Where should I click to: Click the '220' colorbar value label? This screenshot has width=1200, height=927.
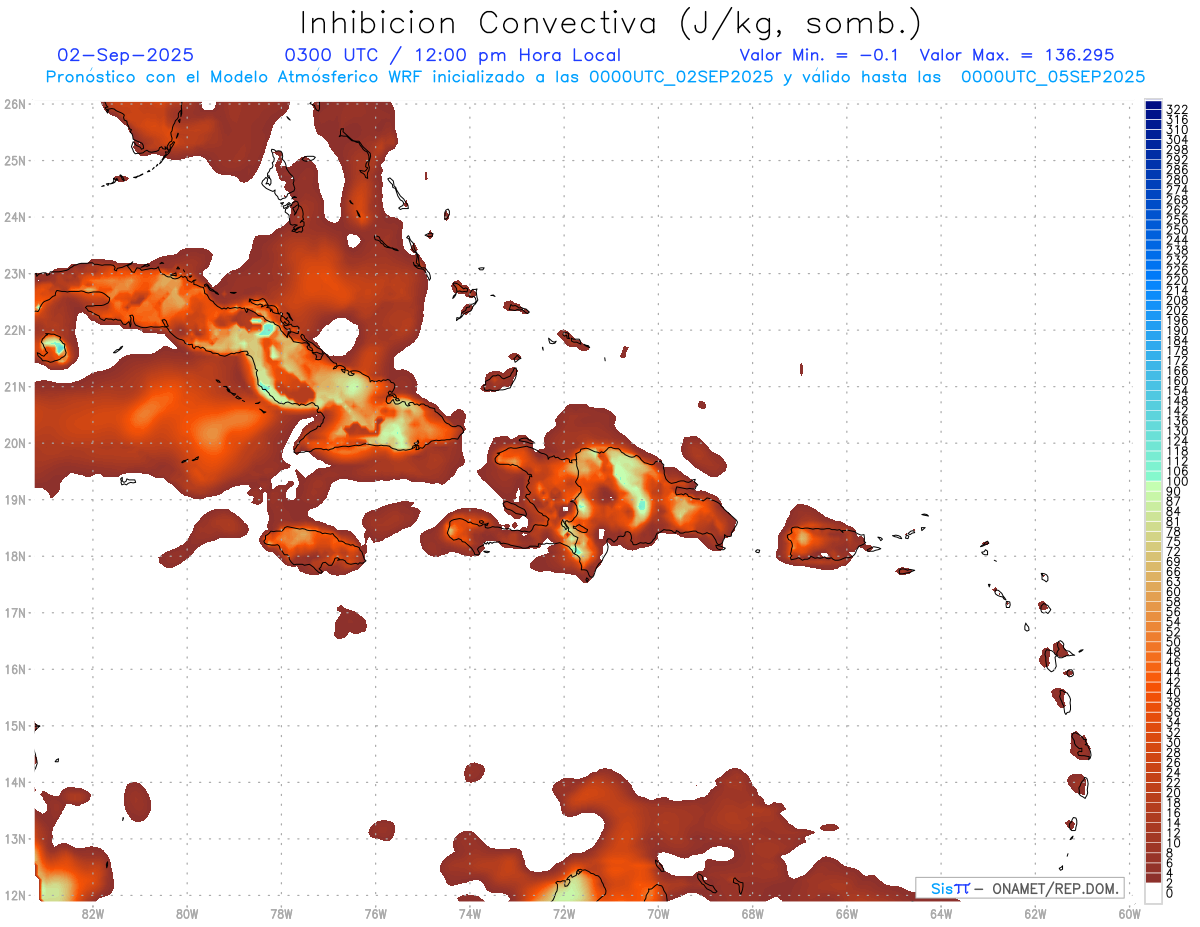coord(1177,280)
